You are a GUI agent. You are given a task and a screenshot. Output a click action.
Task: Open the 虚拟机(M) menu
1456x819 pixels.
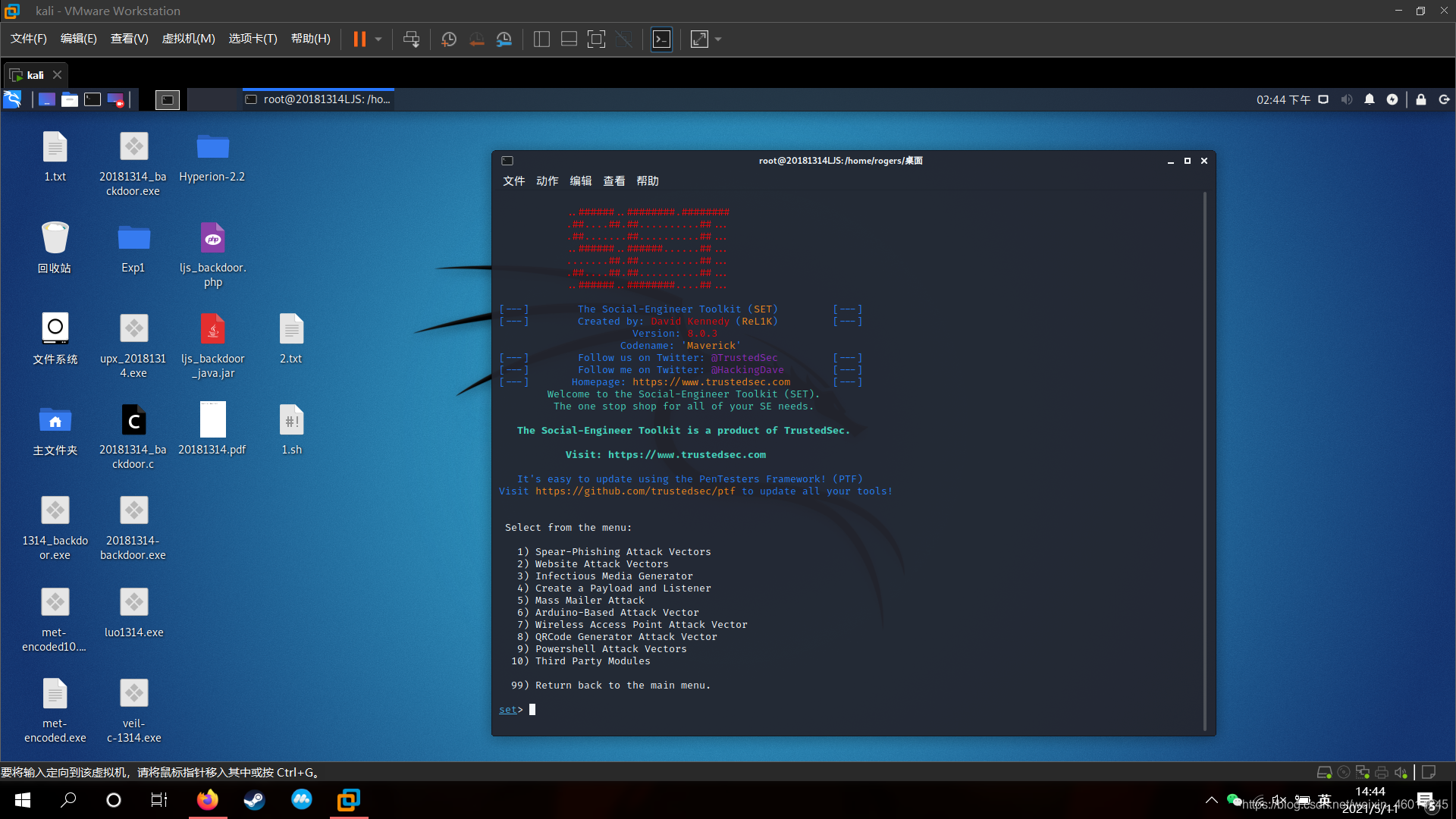(x=188, y=39)
